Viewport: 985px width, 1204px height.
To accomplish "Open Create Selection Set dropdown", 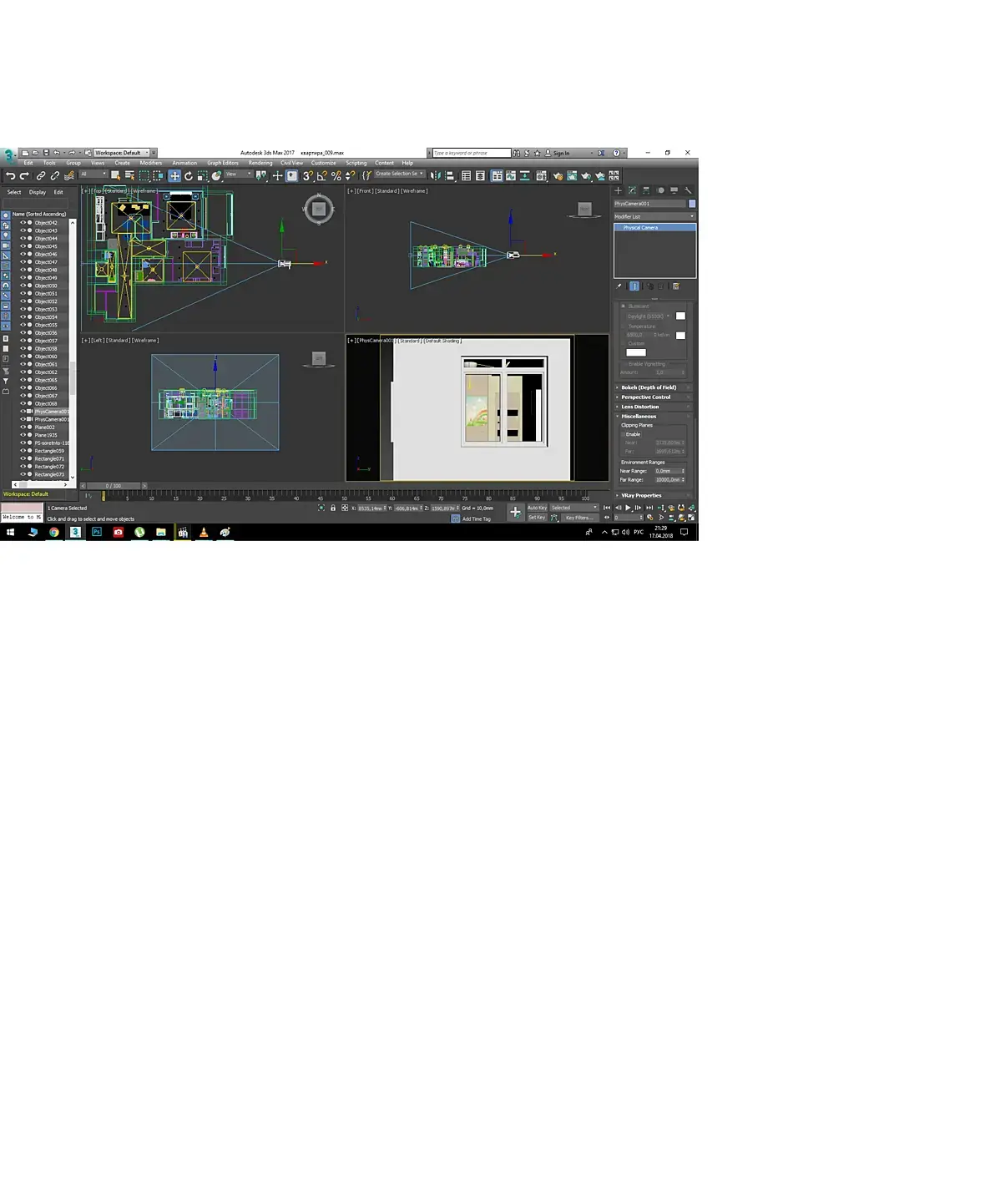I will pyautogui.click(x=399, y=174).
